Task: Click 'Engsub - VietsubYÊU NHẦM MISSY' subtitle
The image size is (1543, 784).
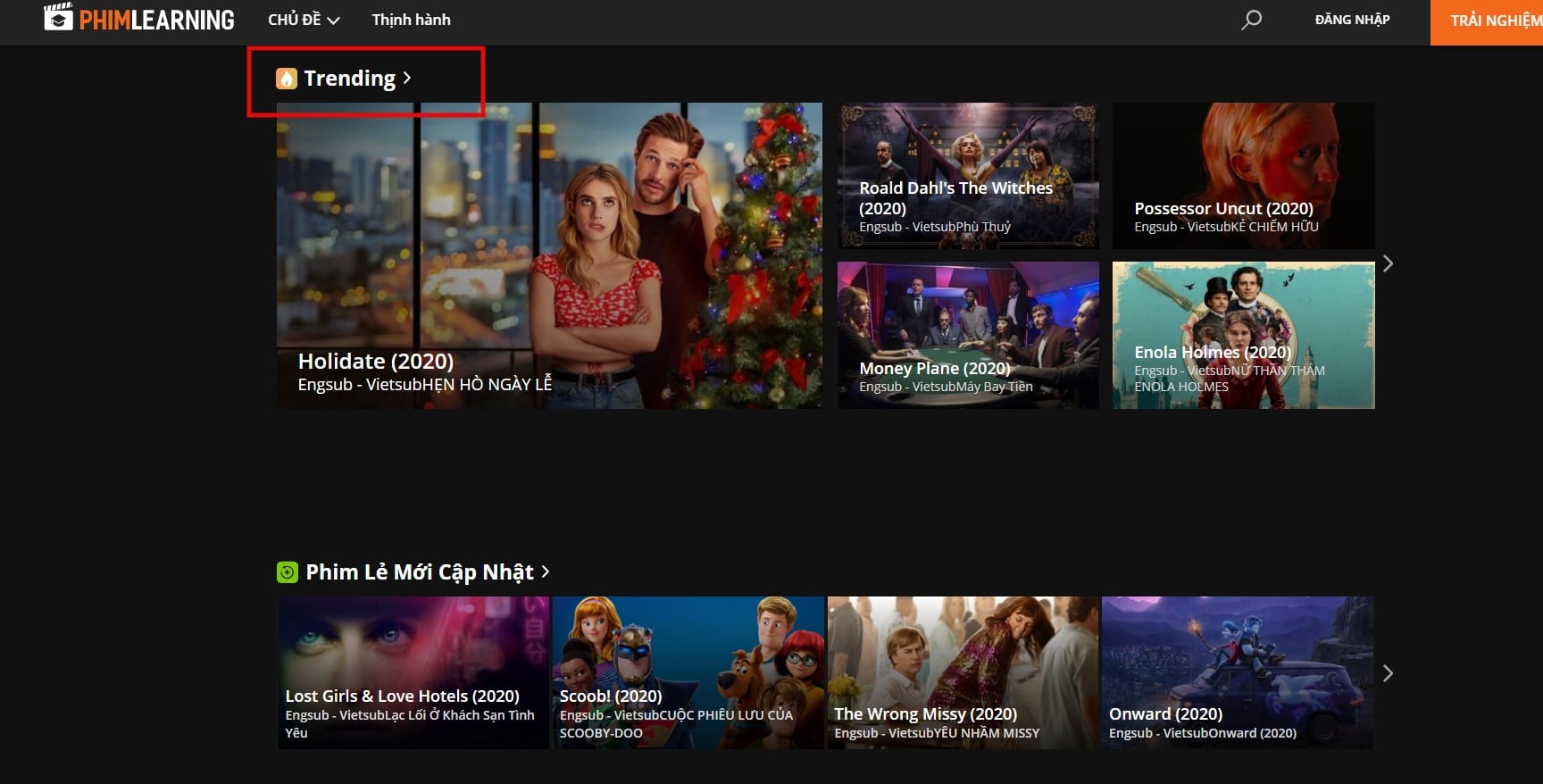Action: 937,733
